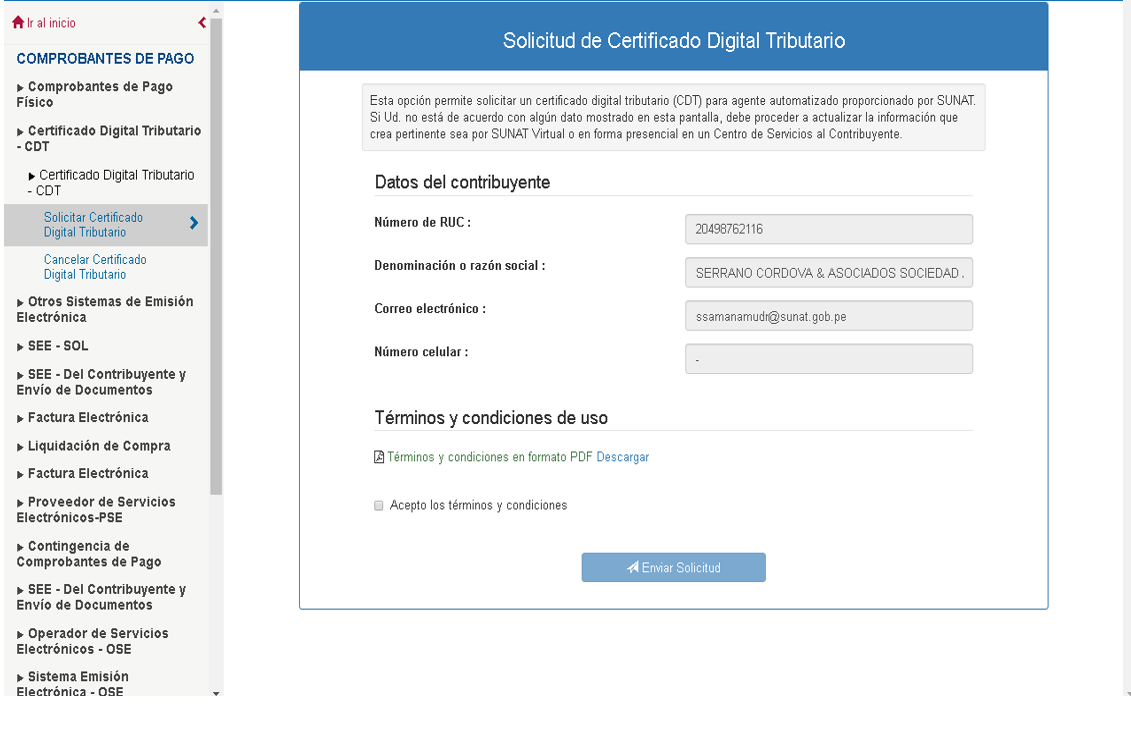Click the paper-plane icon inside Enviar Solicitud

tap(631, 567)
